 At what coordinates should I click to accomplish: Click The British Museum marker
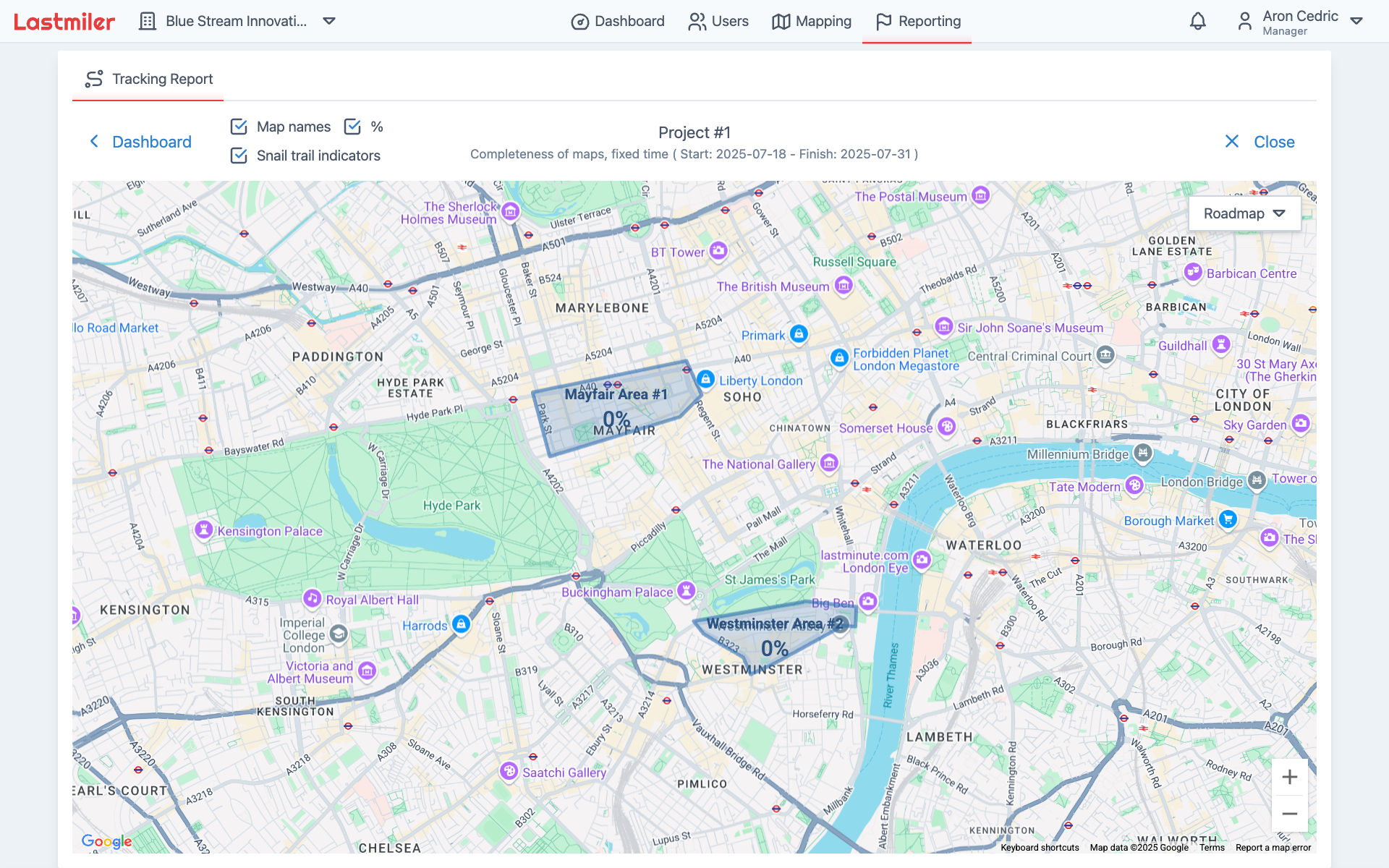coord(844,286)
